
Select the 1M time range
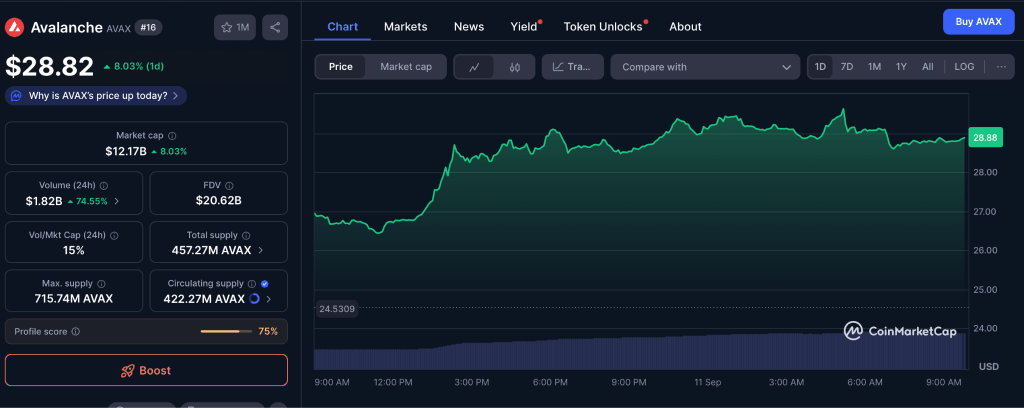click(x=874, y=67)
